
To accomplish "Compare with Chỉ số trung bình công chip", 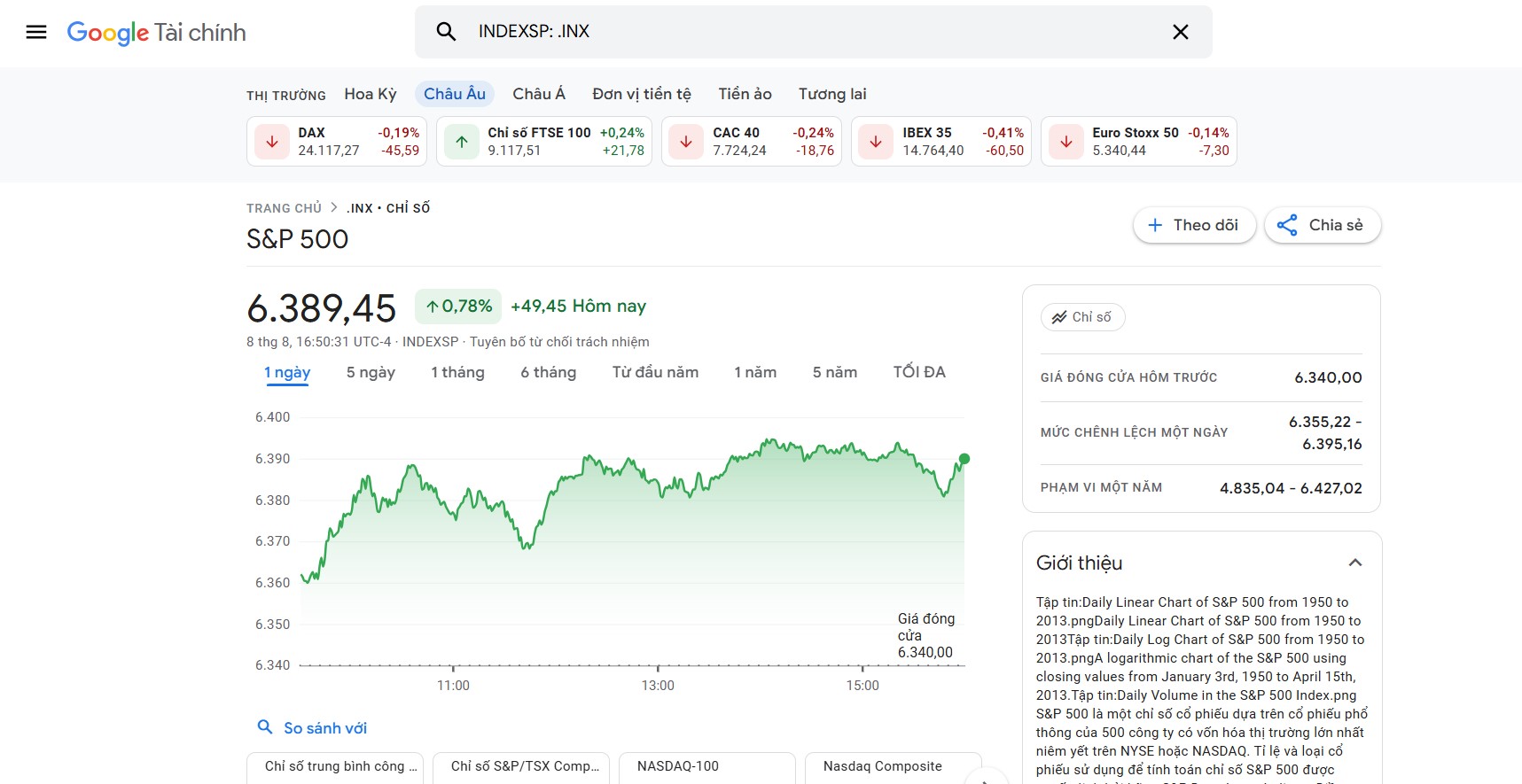I will [335, 767].
